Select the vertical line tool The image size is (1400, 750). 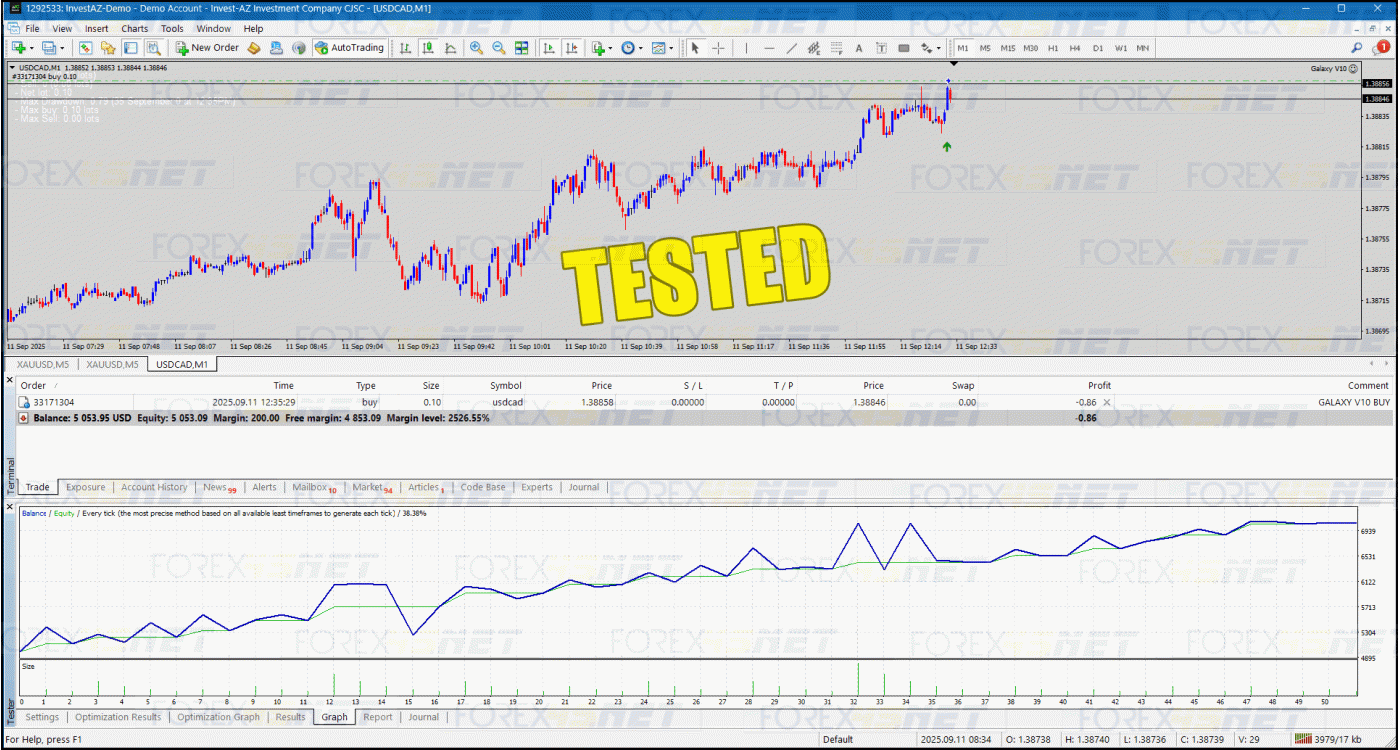pyautogui.click(x=746, y=47)
